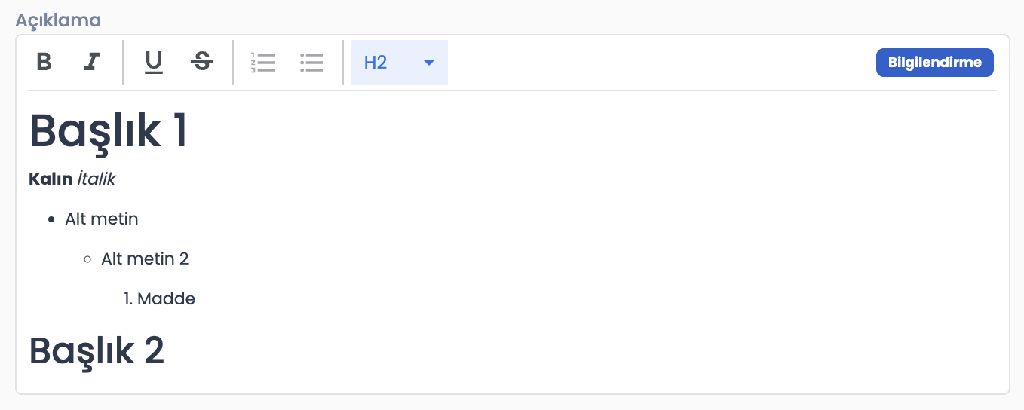The width and height of the screenshot is (1024, 410).
Task: Click the bold word "Kalın"
Action: point(50,180)
